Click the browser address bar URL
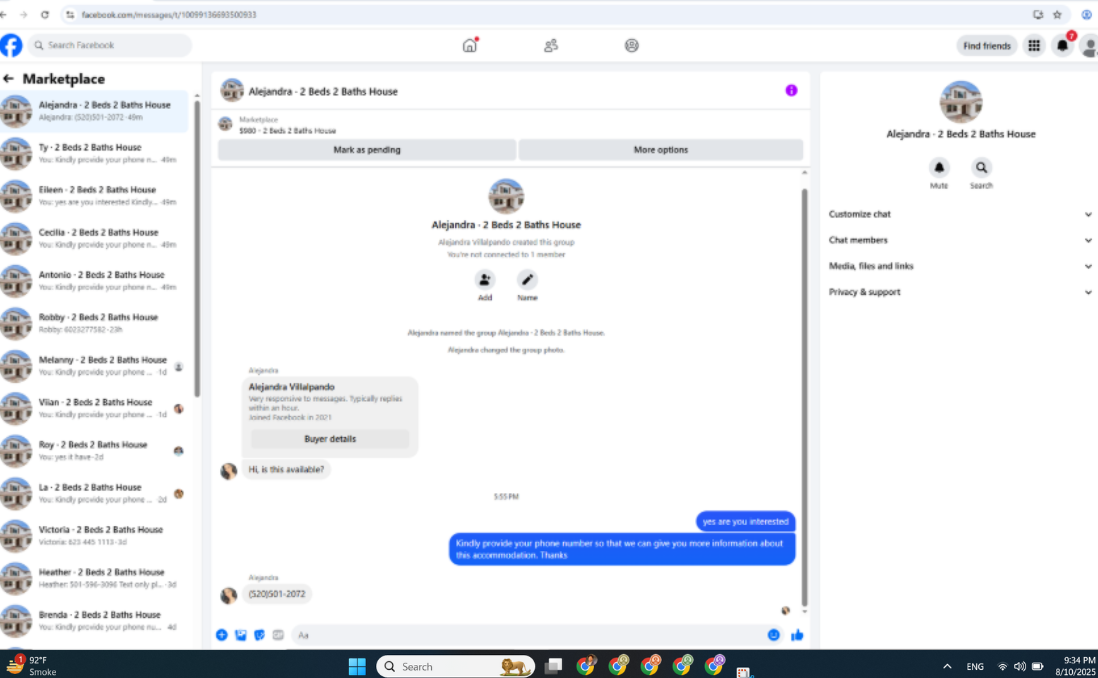Viewport: 1098px width, 678px height. tap(169, 15)
